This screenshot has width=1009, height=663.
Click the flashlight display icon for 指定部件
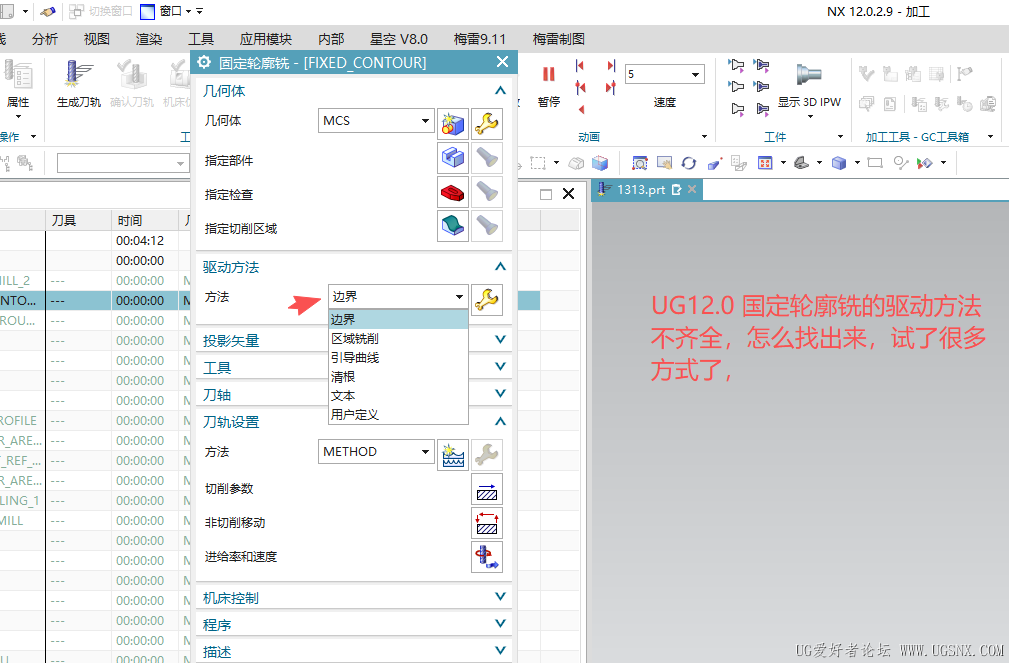pos(486,158)
